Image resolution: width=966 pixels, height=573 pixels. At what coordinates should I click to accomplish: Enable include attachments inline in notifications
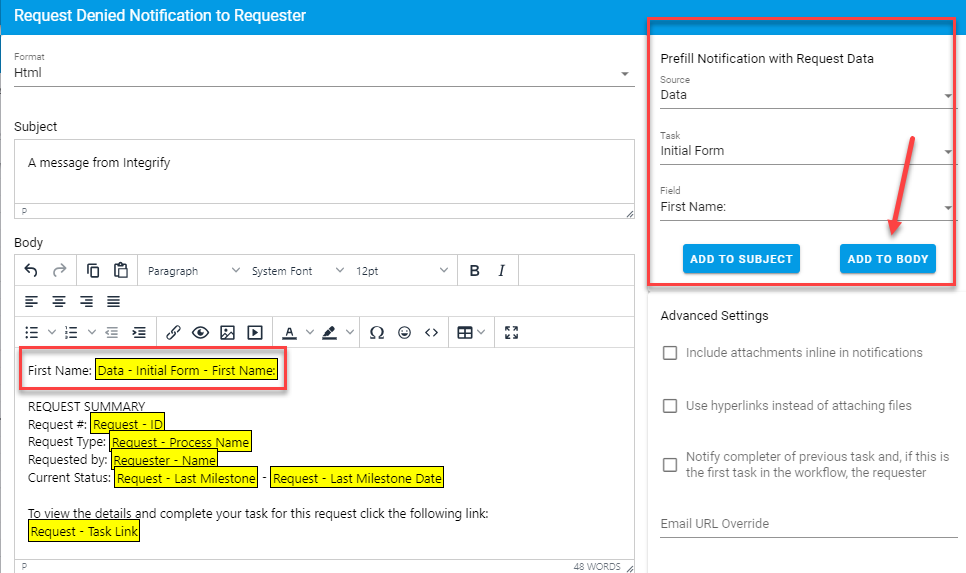671,353
